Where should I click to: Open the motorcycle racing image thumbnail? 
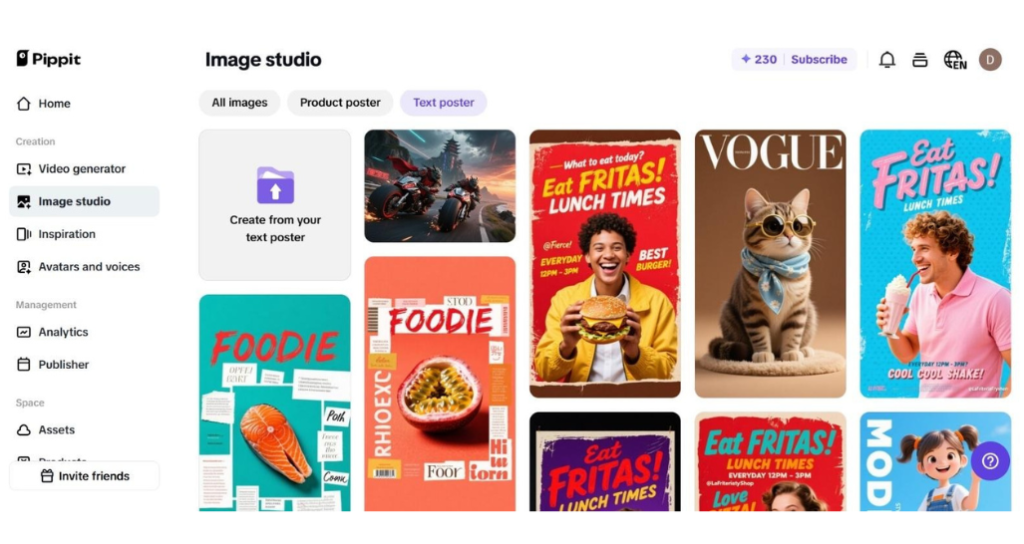(x=440, y=186)
